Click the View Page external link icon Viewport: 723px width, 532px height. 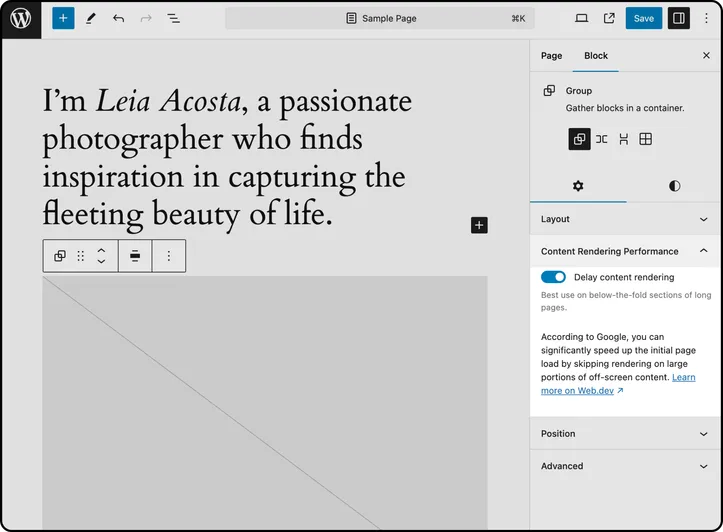[609, 18]
